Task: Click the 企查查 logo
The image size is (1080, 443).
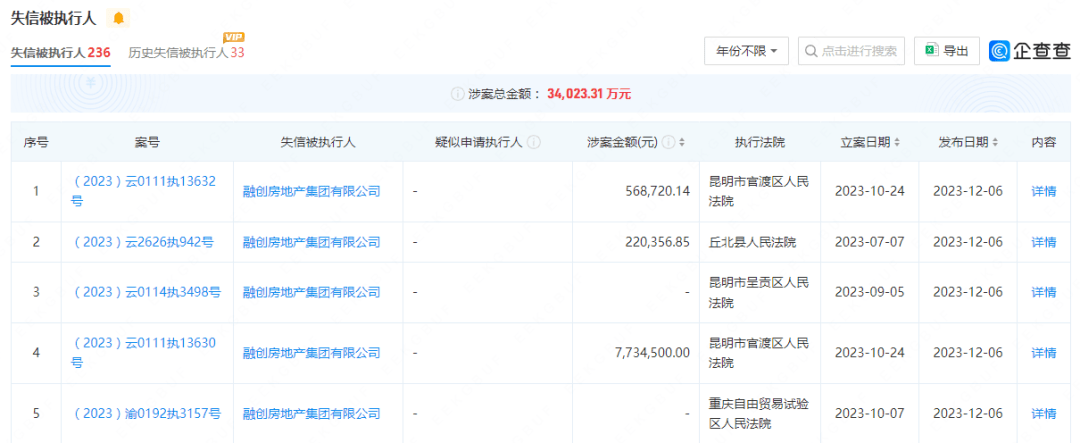Action: [x=1030, y=50]
